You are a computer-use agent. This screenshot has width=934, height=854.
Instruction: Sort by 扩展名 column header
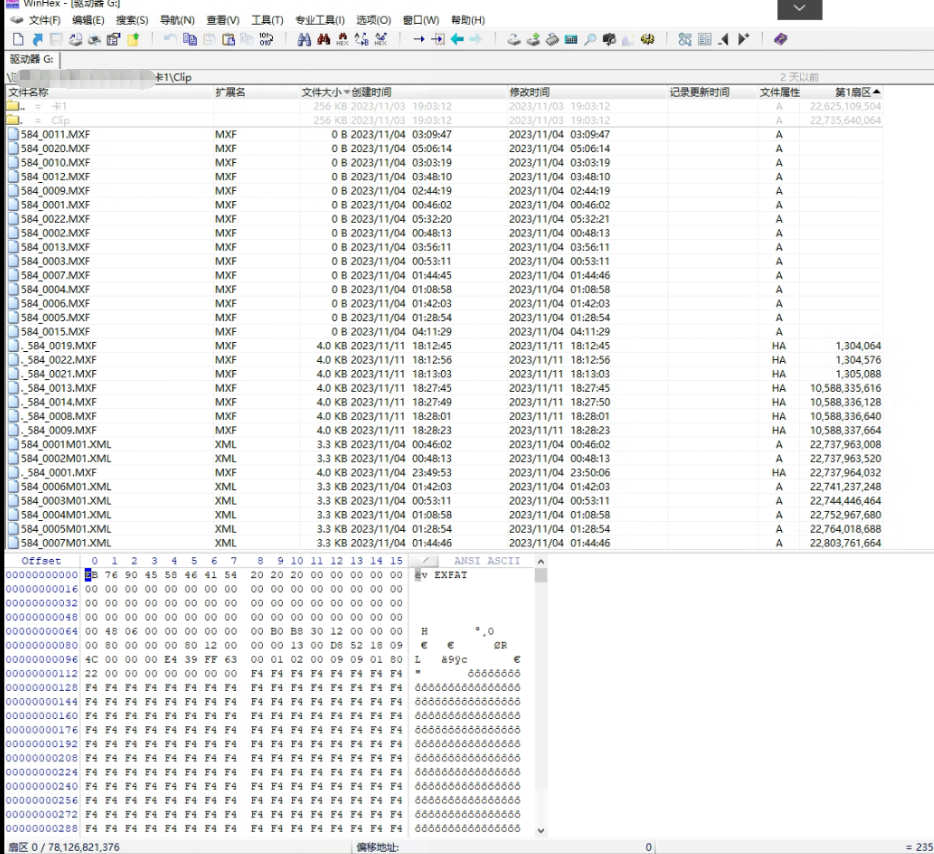[256, 92]
